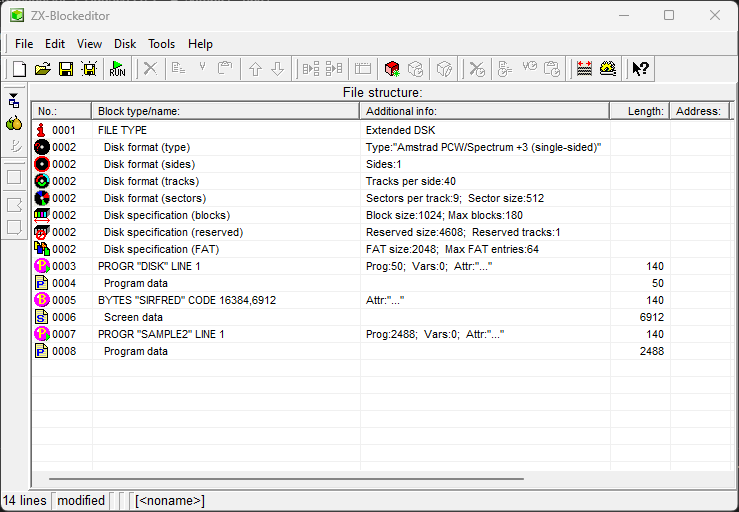Open the Disk menu
This screenshot has width=739, height=512.
[125, 44]
